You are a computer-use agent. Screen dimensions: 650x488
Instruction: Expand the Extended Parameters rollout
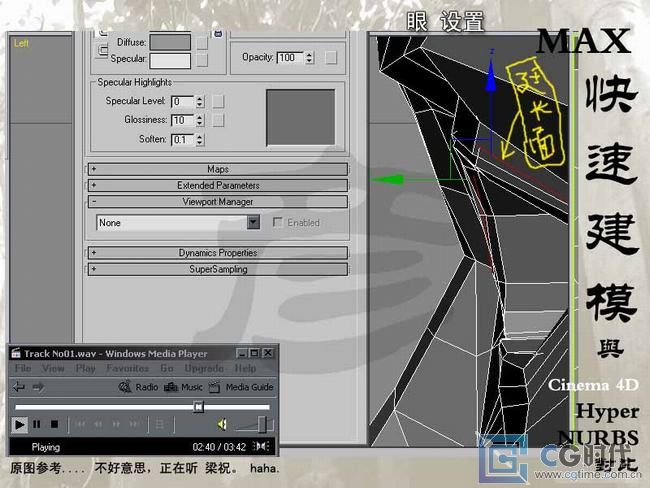pyautogui.click(x=218, y=185)
